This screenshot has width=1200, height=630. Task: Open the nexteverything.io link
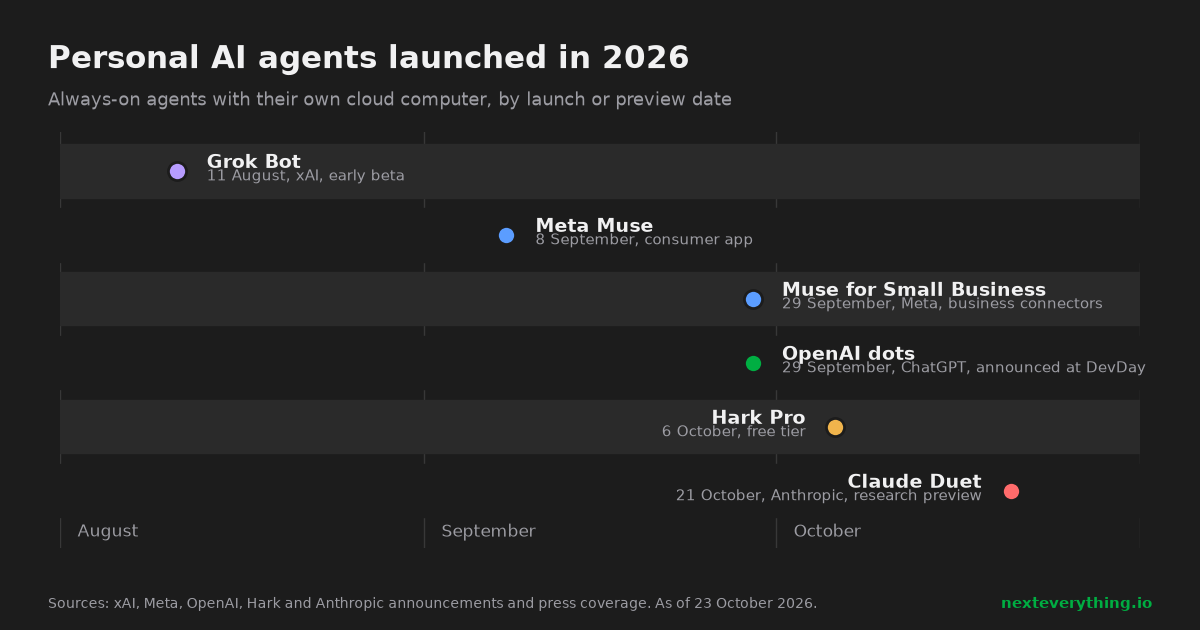tap(1076, 603)
